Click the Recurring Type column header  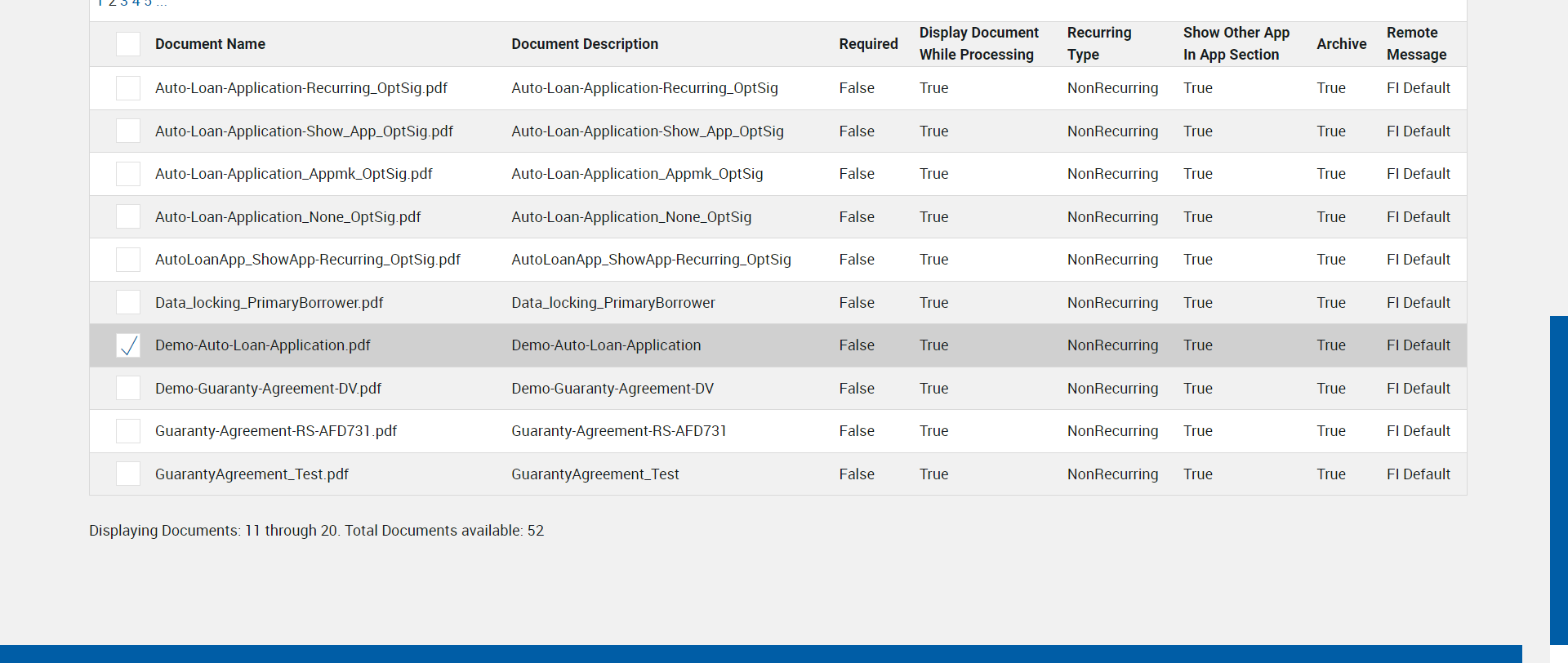tap(1098, 44)
